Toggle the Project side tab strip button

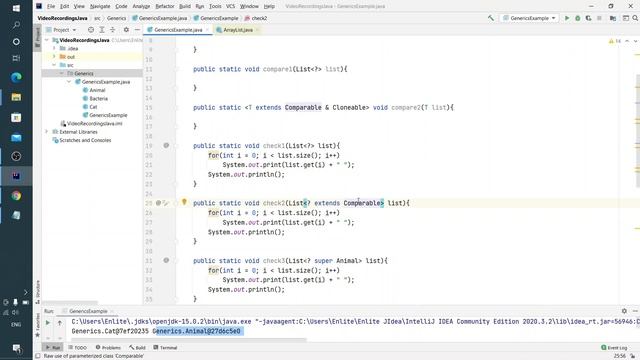(38, 38)
